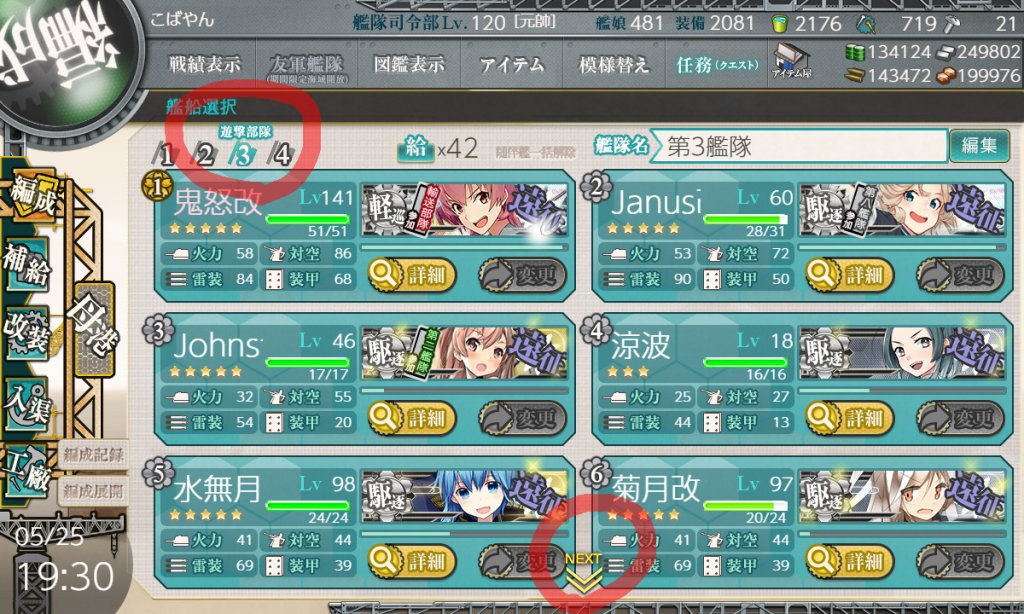The height and width of the screenshot is (614, 1024).
Task: Switch to fleet 1 selector
Action: point(166,155)
